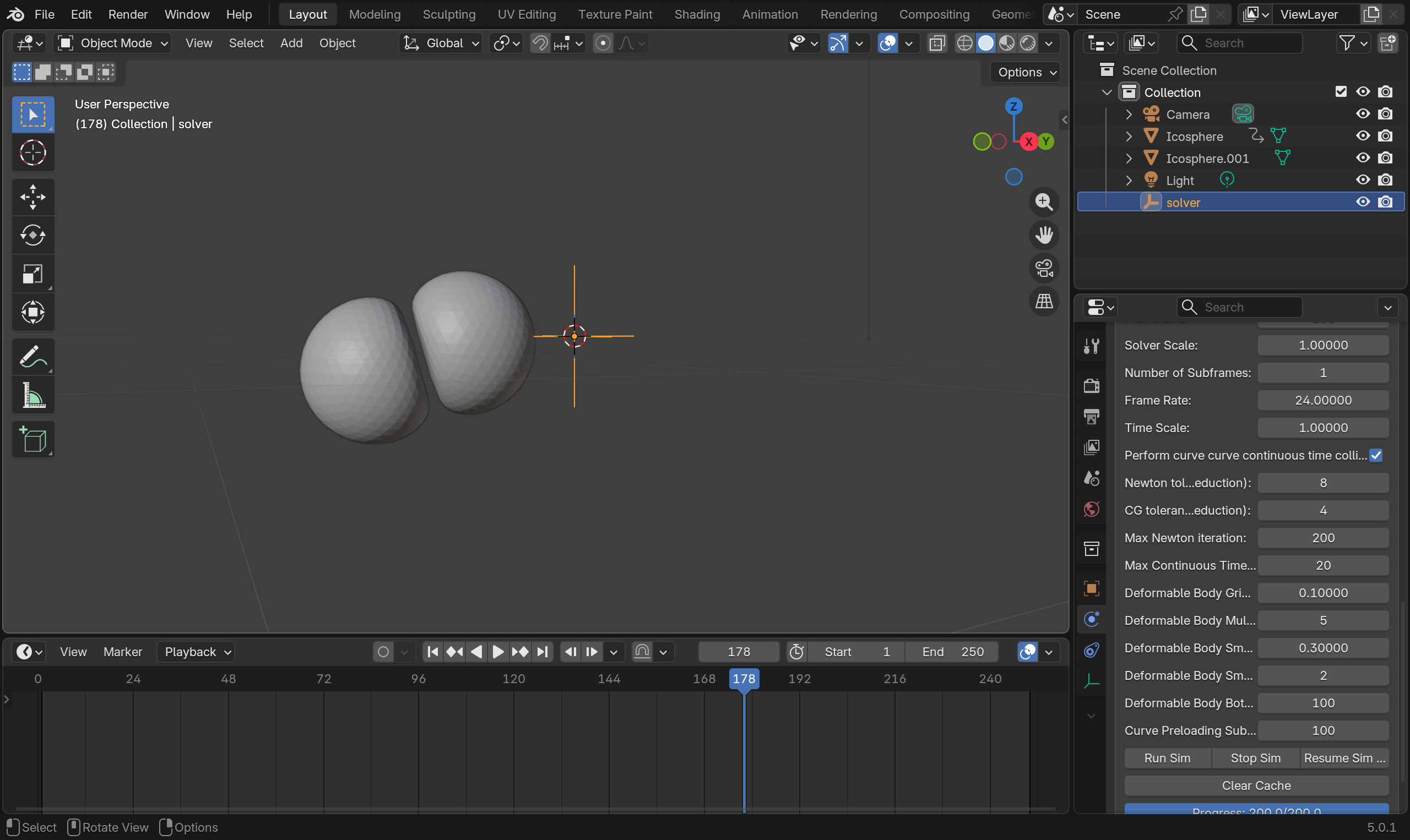Select the Annotate tool
The width and height of the screenshot is (1410, 840).
coord(33,357)
